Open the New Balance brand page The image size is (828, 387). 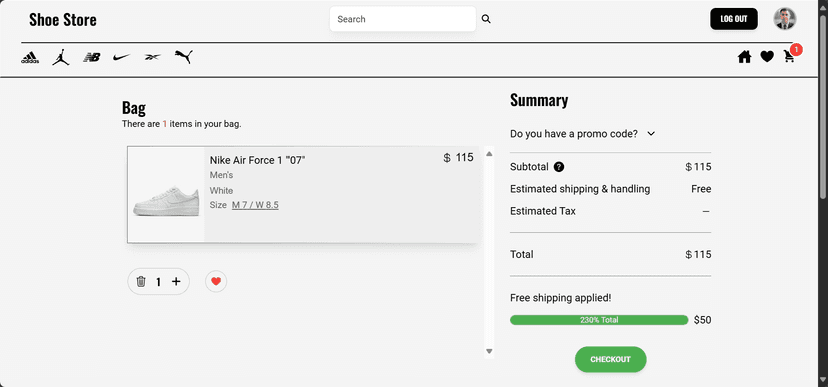pyautogui.click(x=91, y=58)
